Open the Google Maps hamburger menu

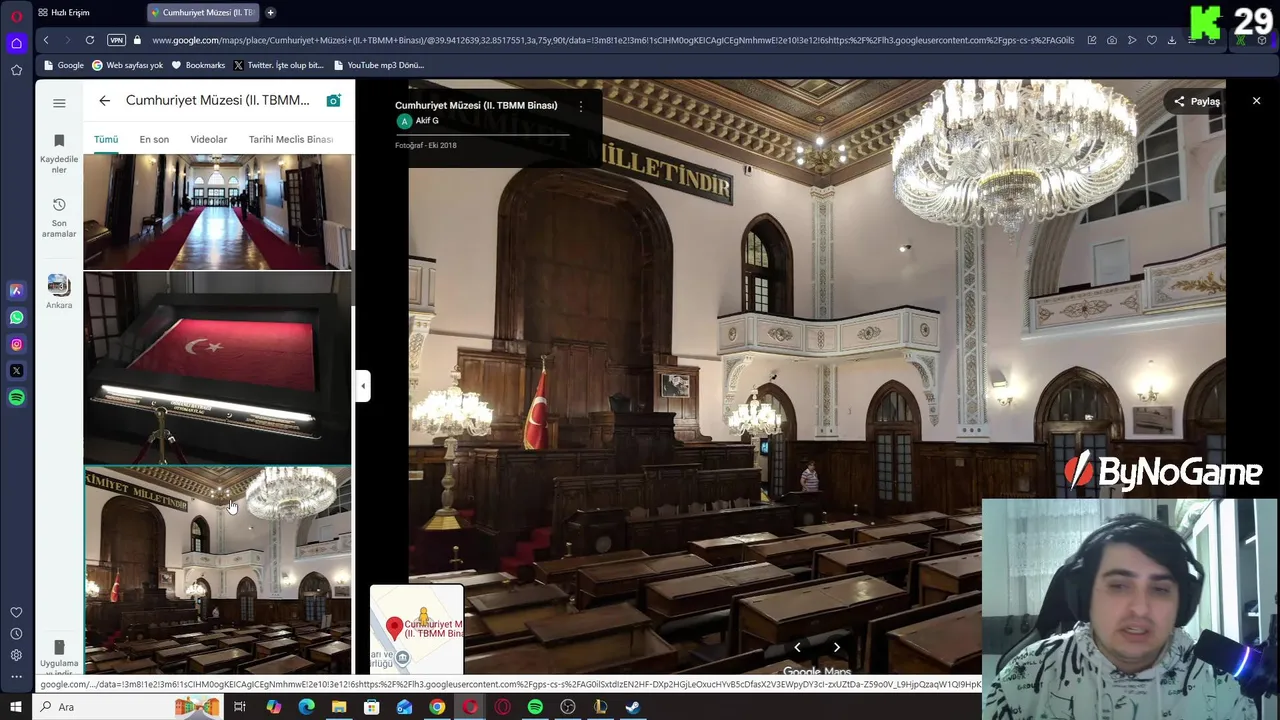click(x=59, y=103)
